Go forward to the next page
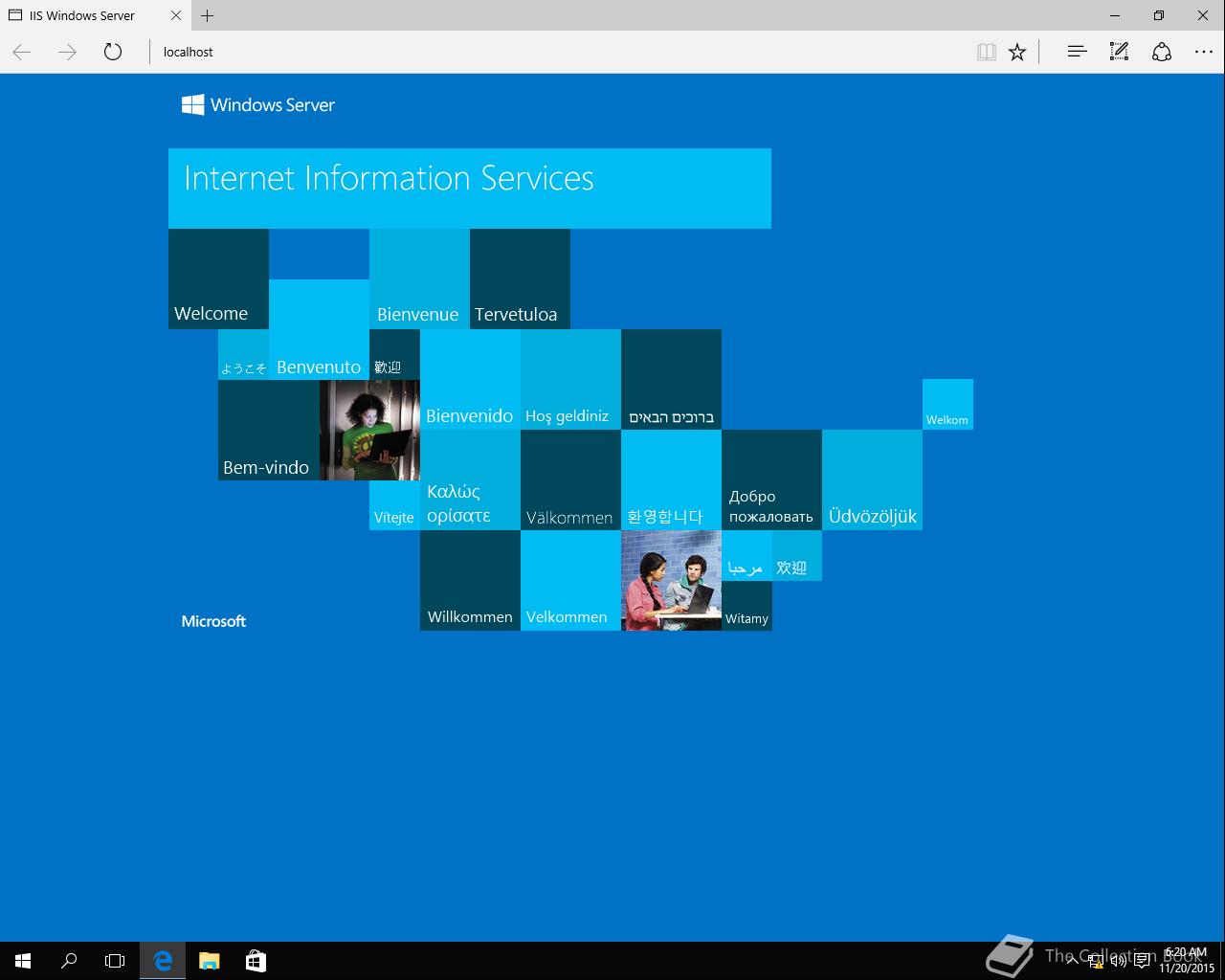This screenshot has width=1225, height=980. pos(67,52)
